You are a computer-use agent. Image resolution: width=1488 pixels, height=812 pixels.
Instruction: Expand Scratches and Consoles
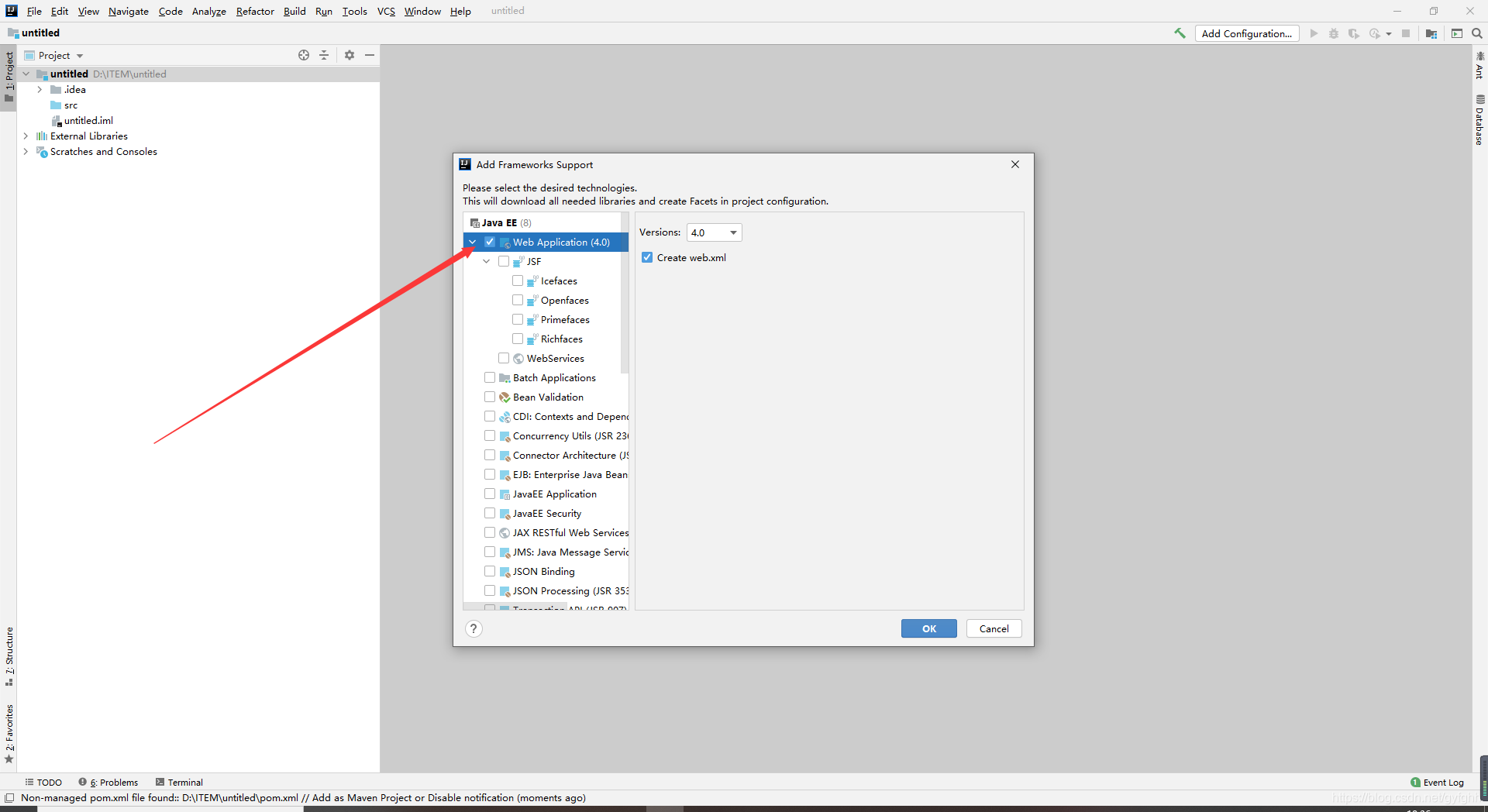pyautogui.click(x=26, y=152)
